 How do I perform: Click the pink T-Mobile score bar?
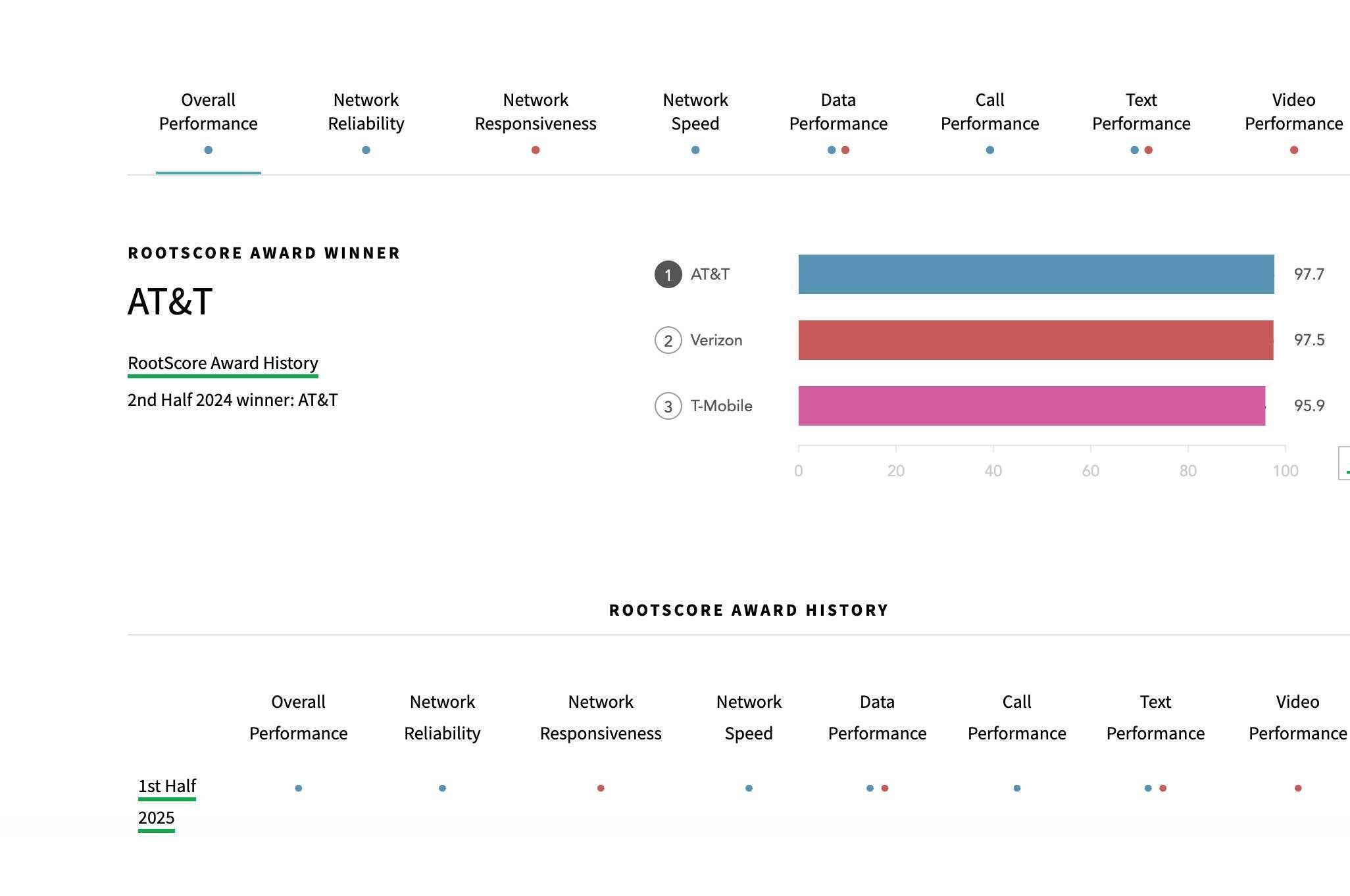pyautogui.click(x=1032, y=406)
